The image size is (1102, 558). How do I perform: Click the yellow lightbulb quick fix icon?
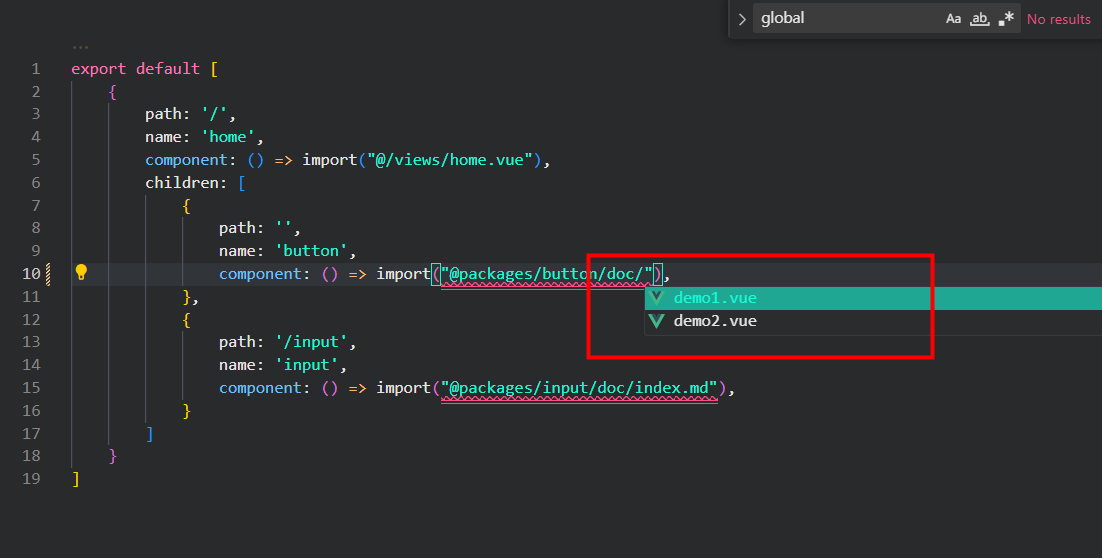click(81, 273)
